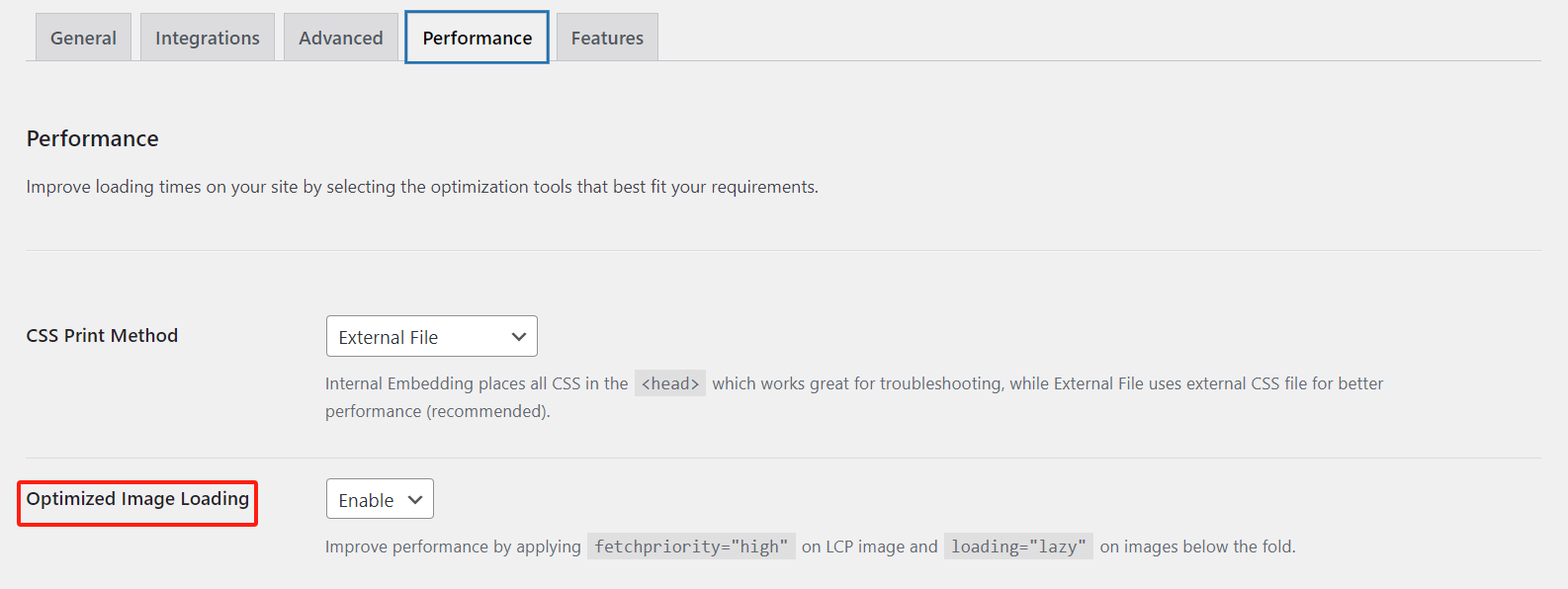The height and width of the screenshot is (589, 1568).
Task: Click the "Improve loading times" intro paragraph
Action: click(x=422, y=187)
